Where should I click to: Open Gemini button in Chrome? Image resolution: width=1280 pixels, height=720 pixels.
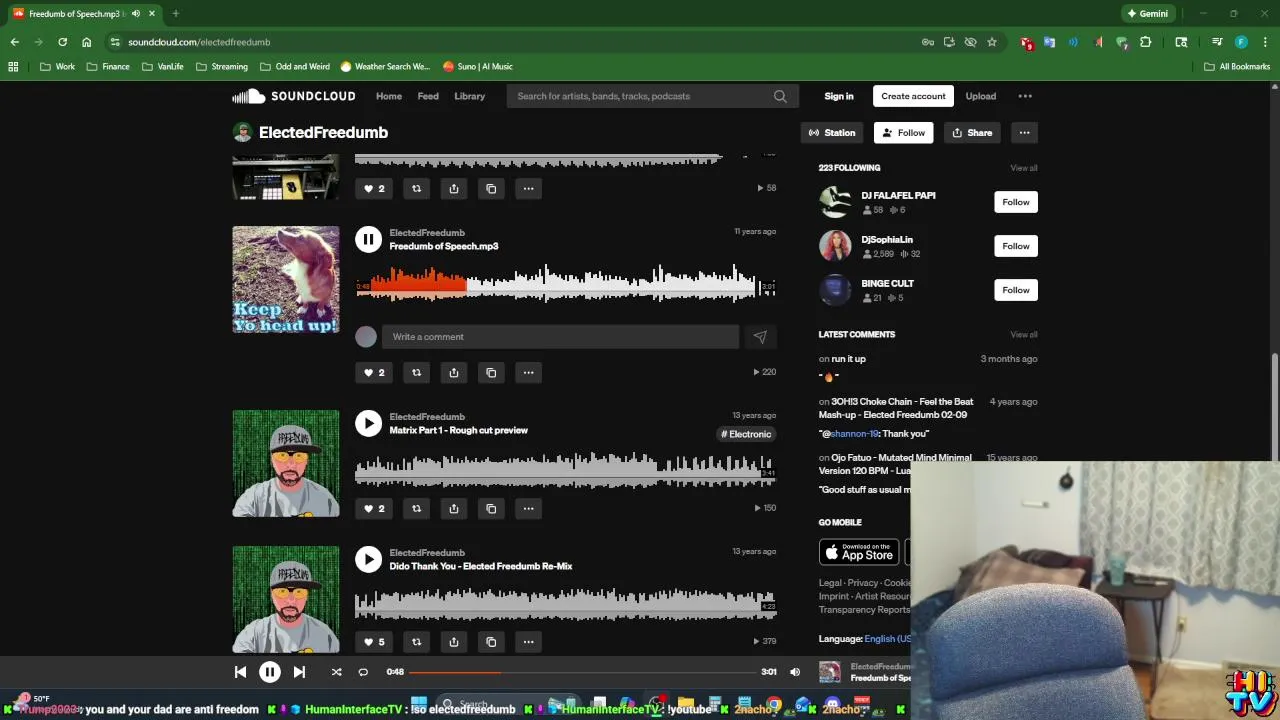(x=1146, y=14)
